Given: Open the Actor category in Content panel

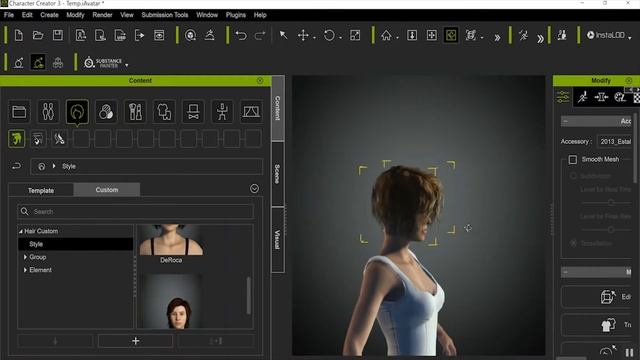Looking at the screenshot, I should pyautogui.click(x=48, y=111).
